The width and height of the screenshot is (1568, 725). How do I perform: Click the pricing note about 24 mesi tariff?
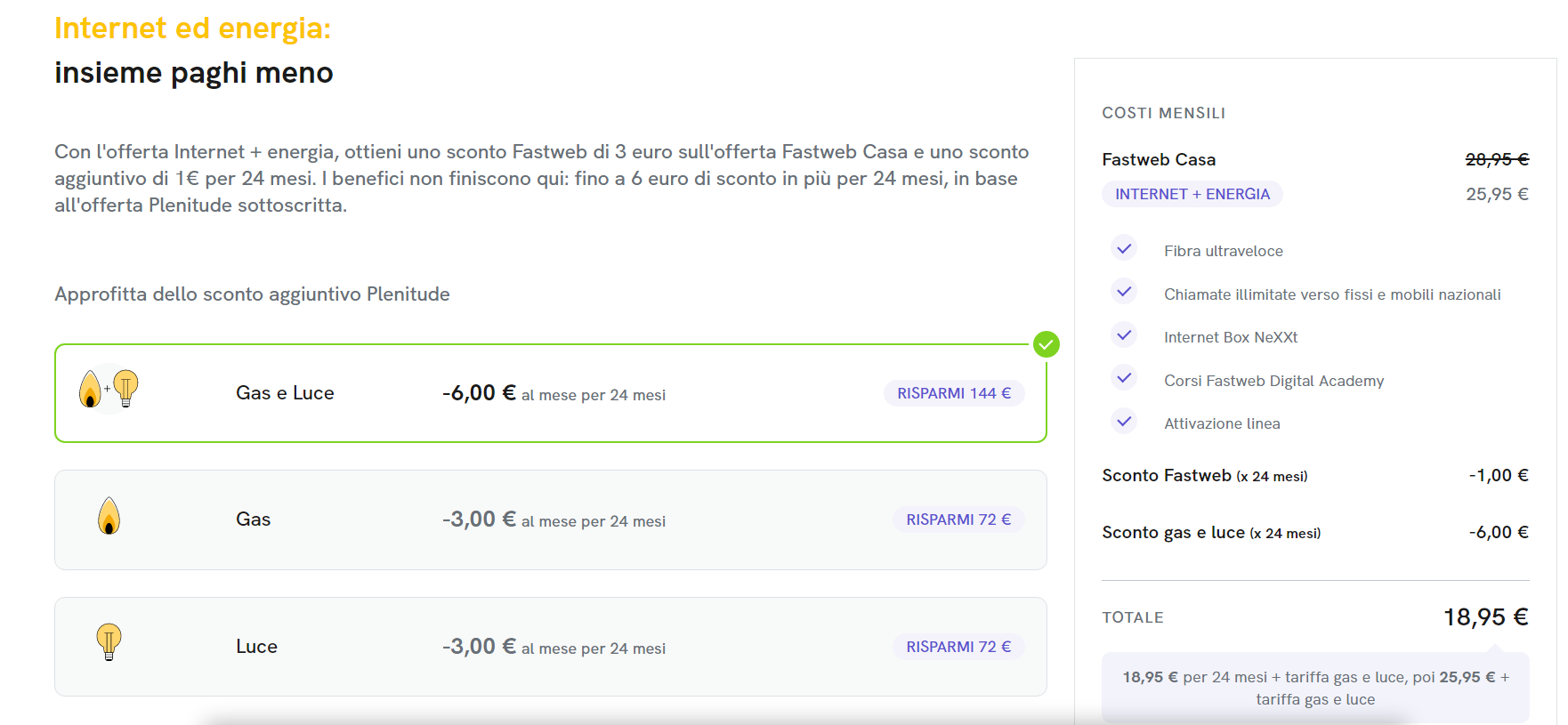[1315, 688]
